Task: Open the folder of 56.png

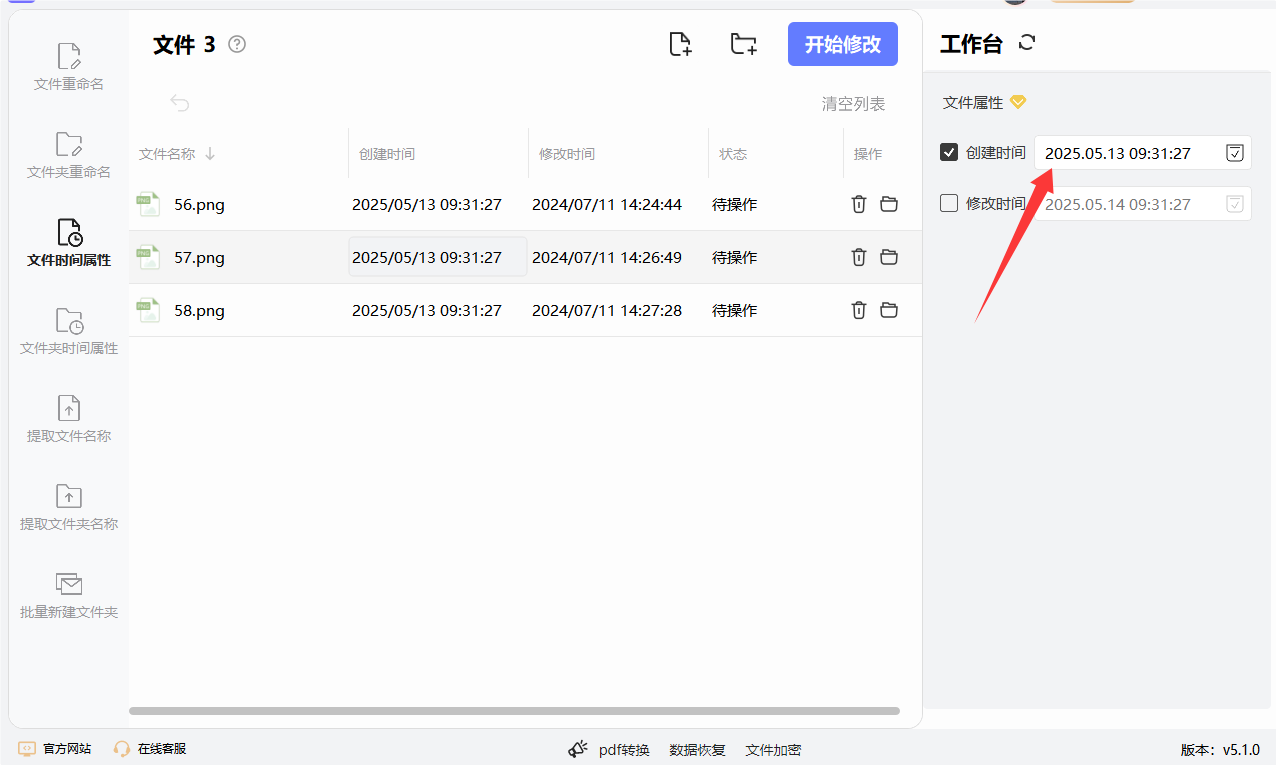Action: (x=889, y=204)
